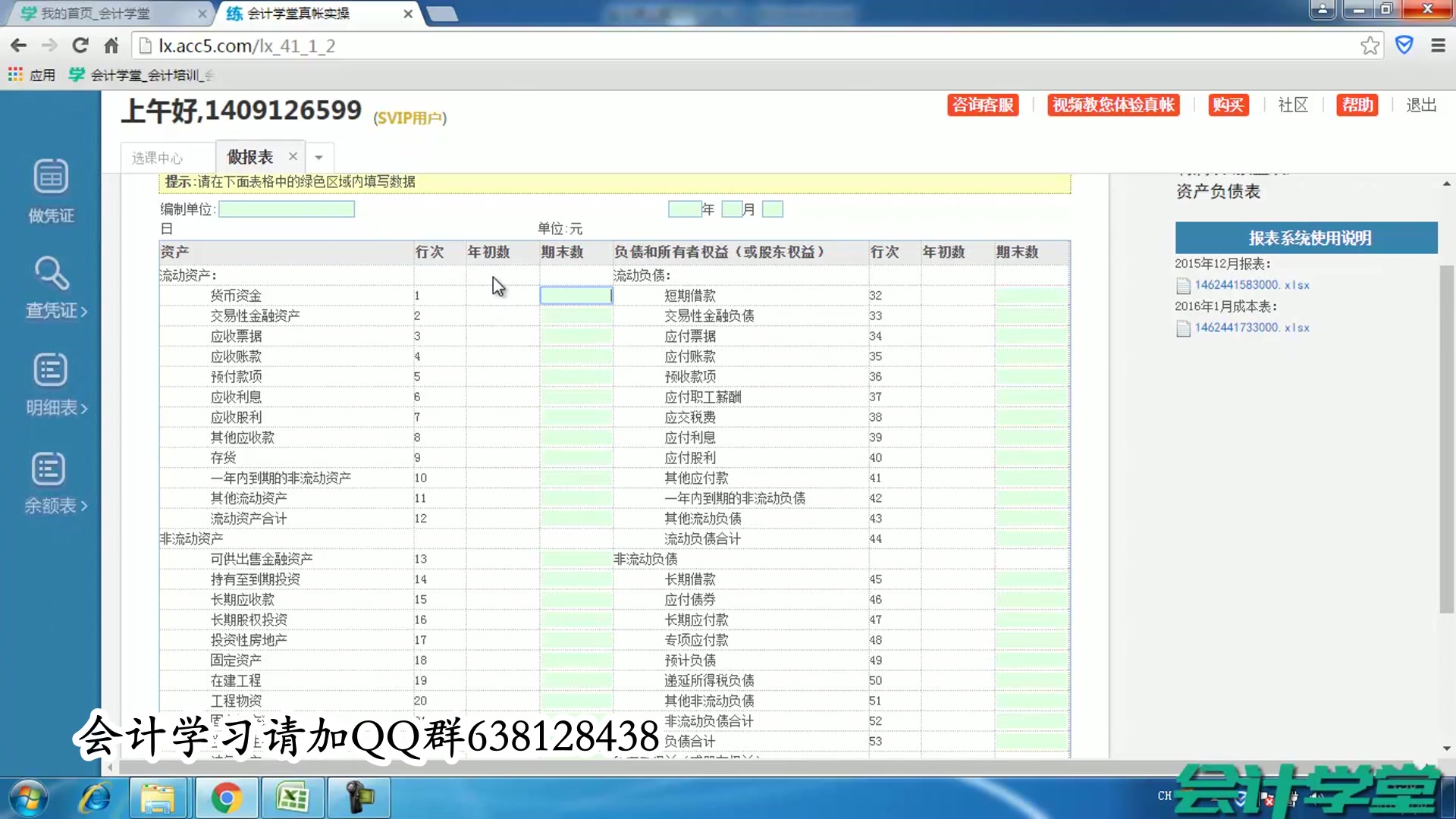Select the 做凭证 sidebar icon

pyautogui.click(x=50, y=190)
